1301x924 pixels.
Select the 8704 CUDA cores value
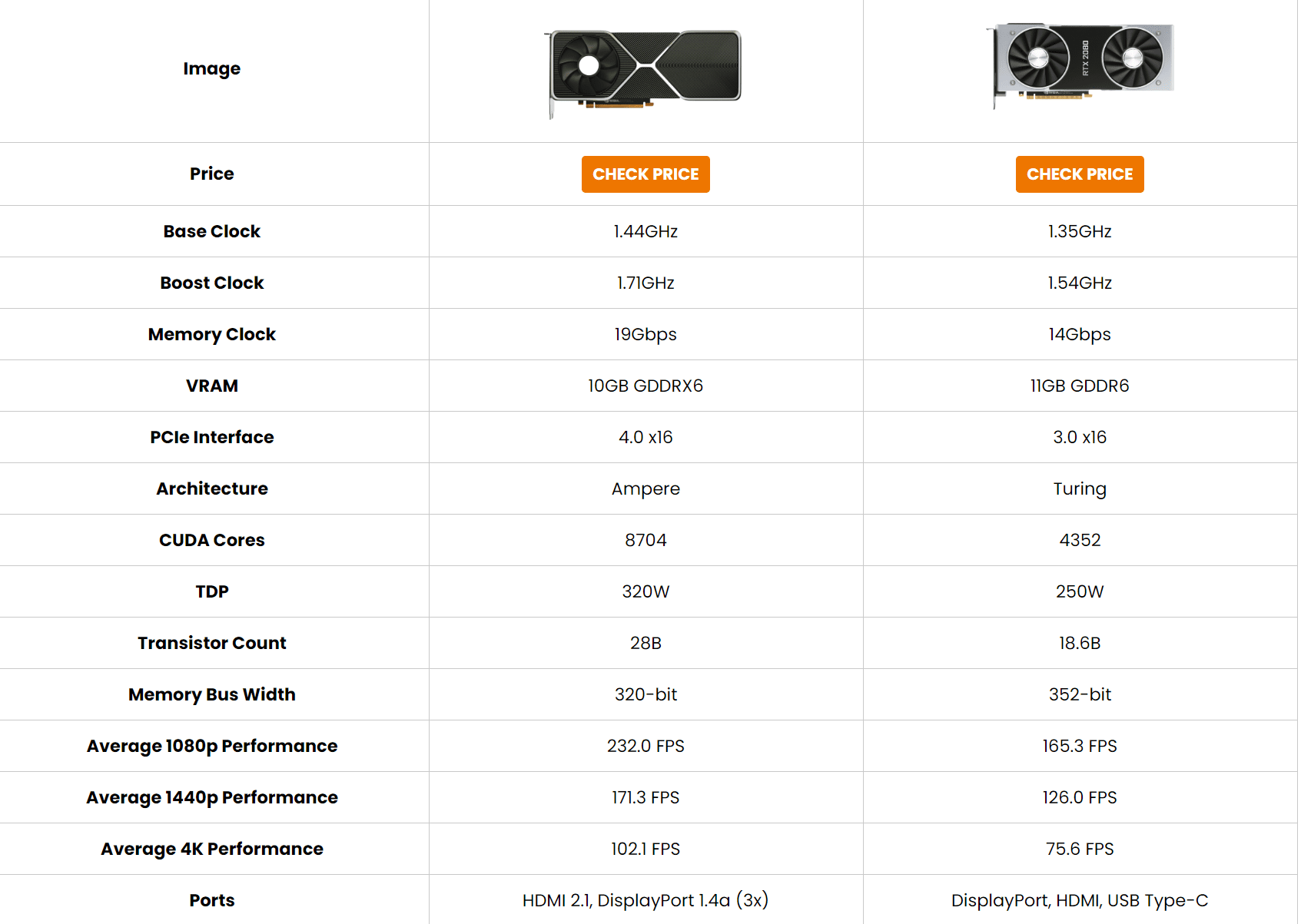pyautogui.click(x=646, y=540)
